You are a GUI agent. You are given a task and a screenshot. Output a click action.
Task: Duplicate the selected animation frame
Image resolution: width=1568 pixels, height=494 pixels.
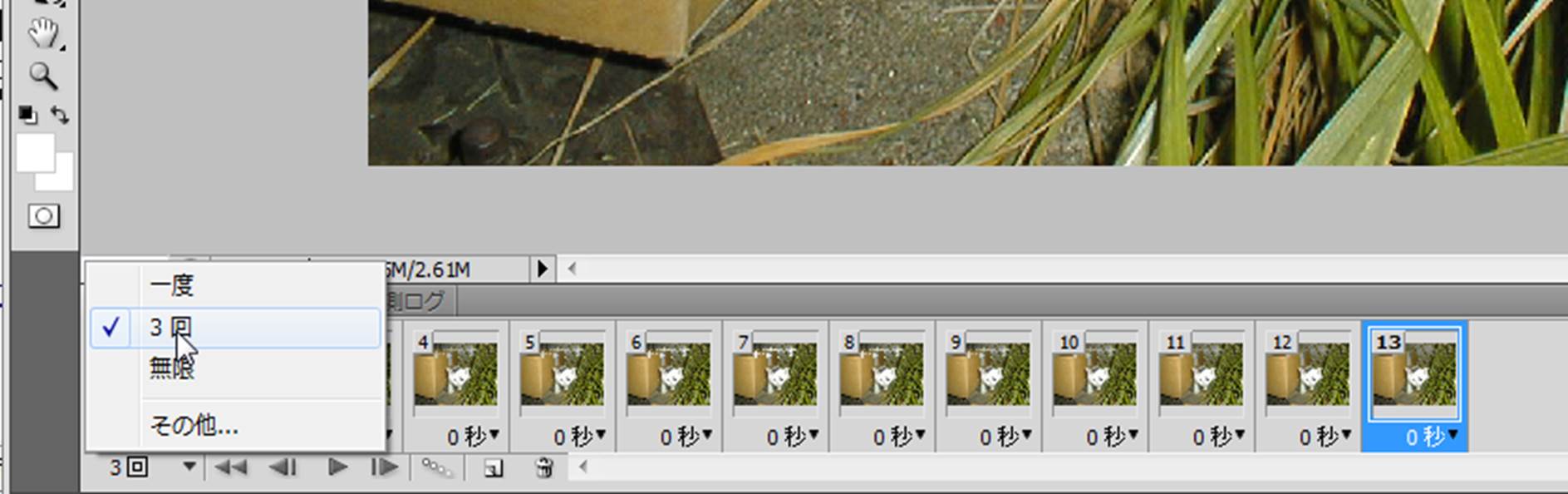[x=493, y=468]
